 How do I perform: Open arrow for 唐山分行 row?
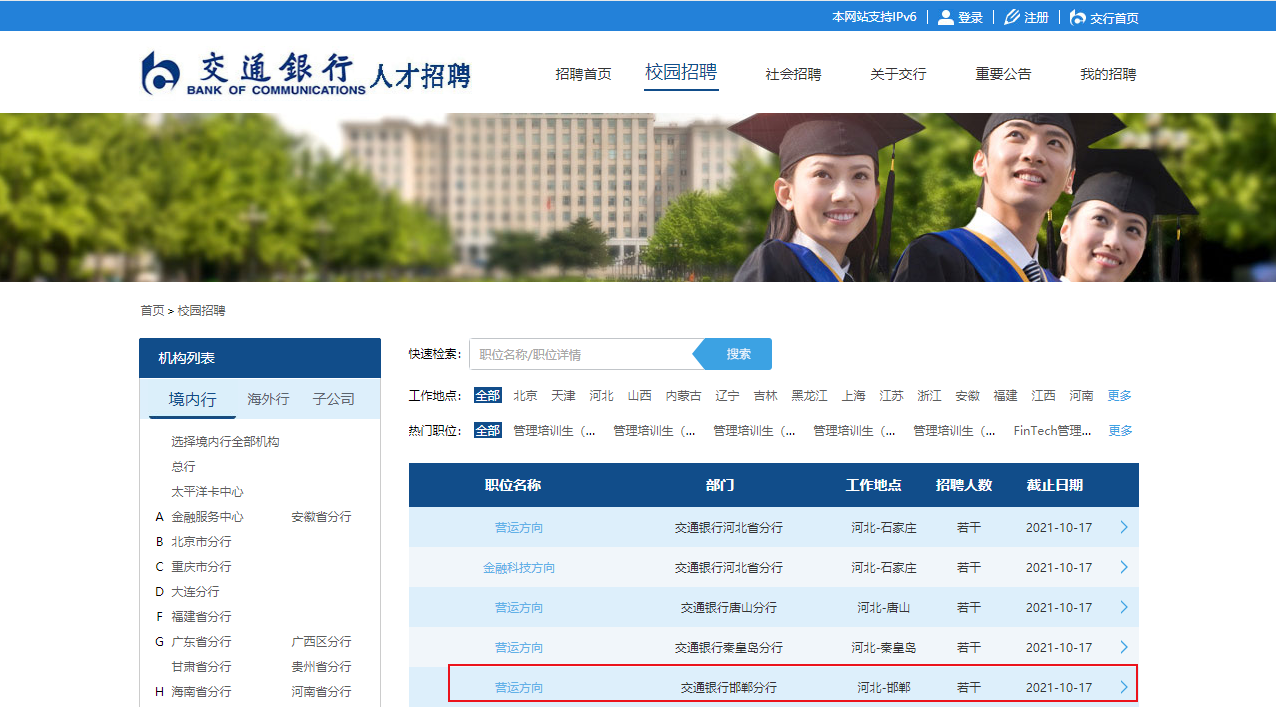point(1124,607)
